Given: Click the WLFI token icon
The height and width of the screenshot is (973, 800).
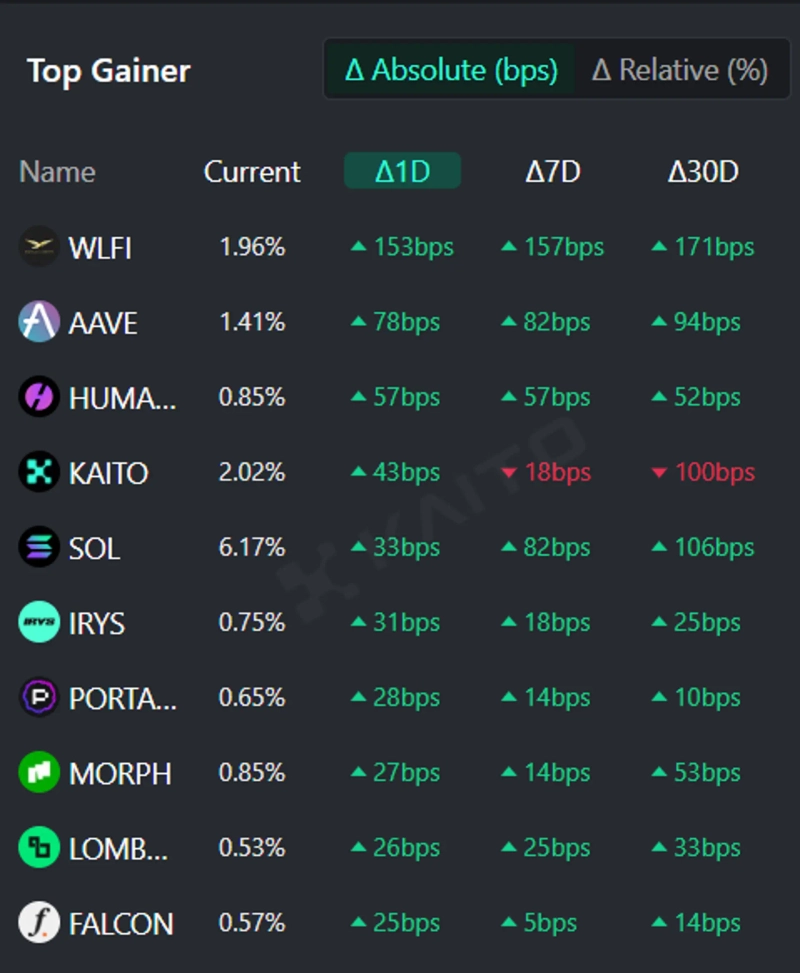Looking at the screenshot, I should pyautogui.click(x=39, y=247).
